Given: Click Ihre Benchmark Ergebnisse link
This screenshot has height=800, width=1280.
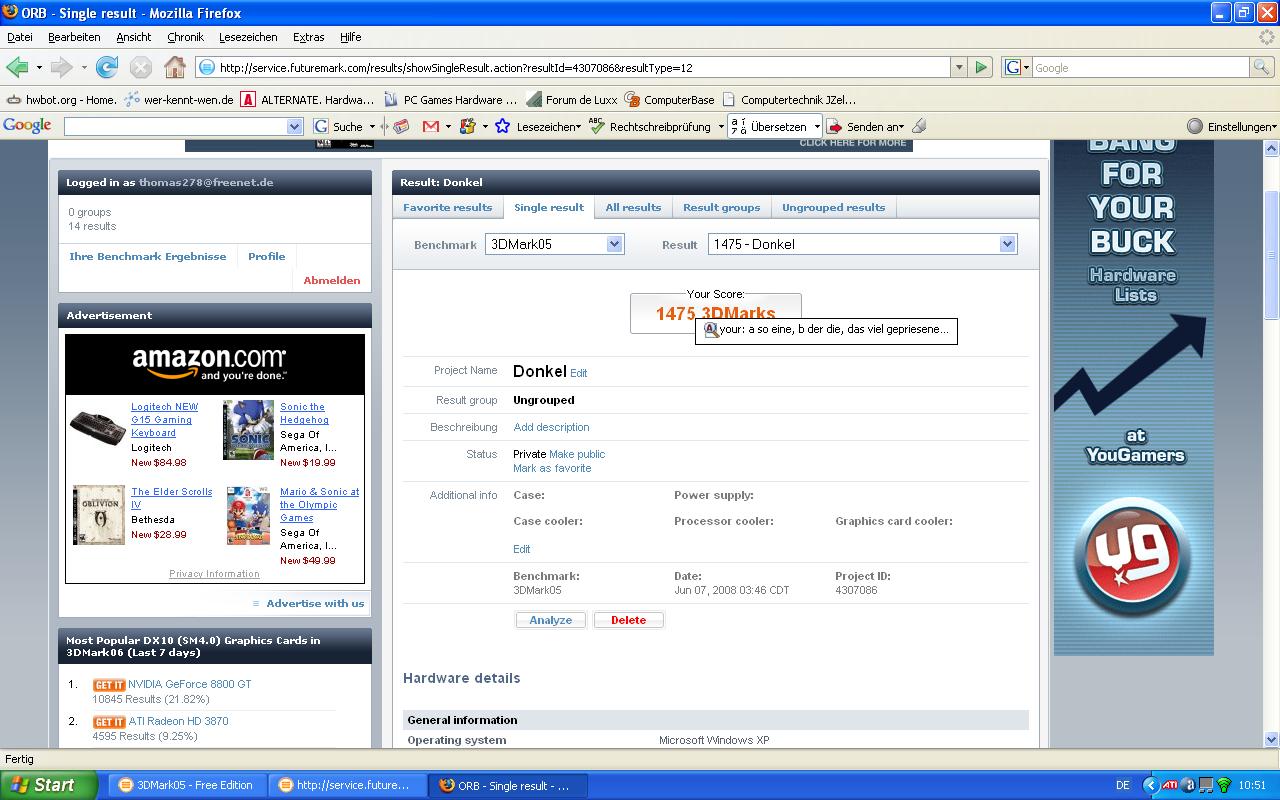Looking at the screenshot, I should point(148,256).
